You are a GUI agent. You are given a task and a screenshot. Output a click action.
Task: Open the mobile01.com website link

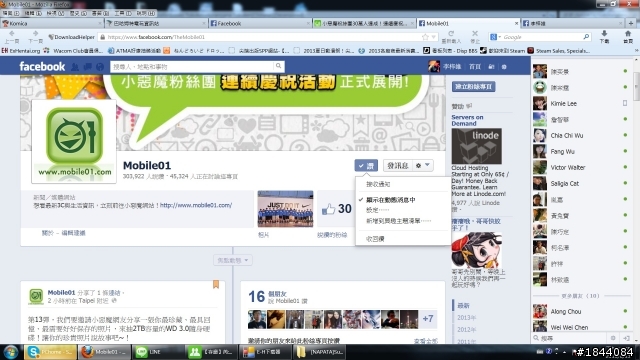click(x=196, y=205)
